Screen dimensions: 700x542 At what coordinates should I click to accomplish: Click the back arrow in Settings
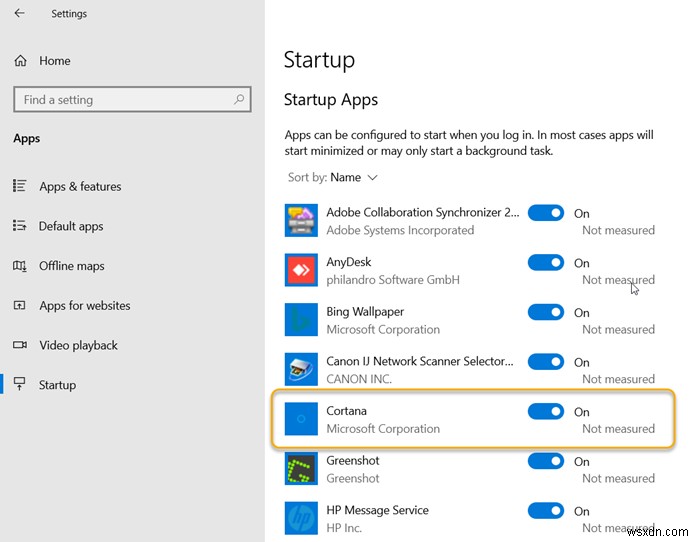pyautogui.click(x=20, y=14)
